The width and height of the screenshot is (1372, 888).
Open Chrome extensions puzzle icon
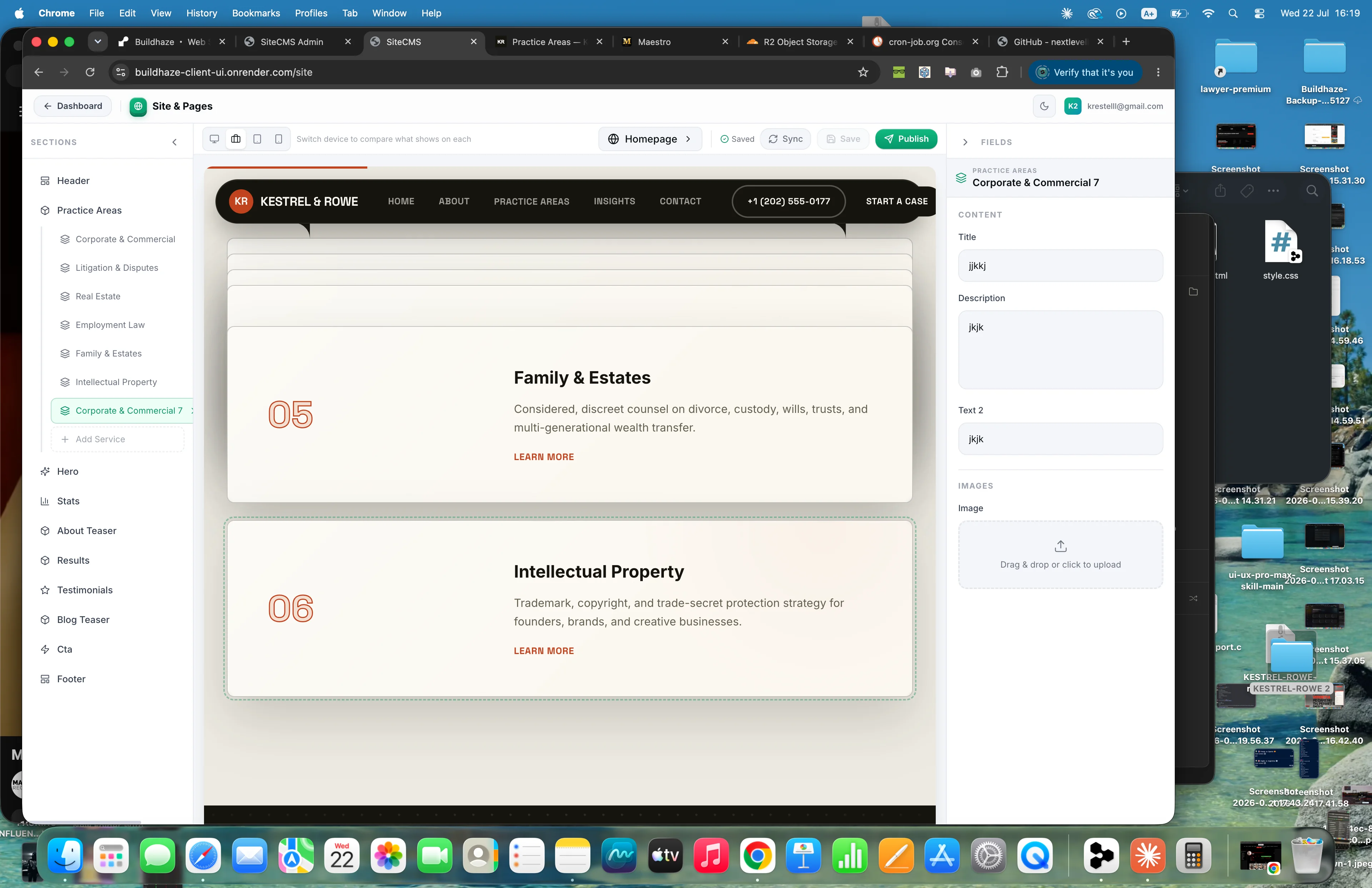tap(1002, 72)
